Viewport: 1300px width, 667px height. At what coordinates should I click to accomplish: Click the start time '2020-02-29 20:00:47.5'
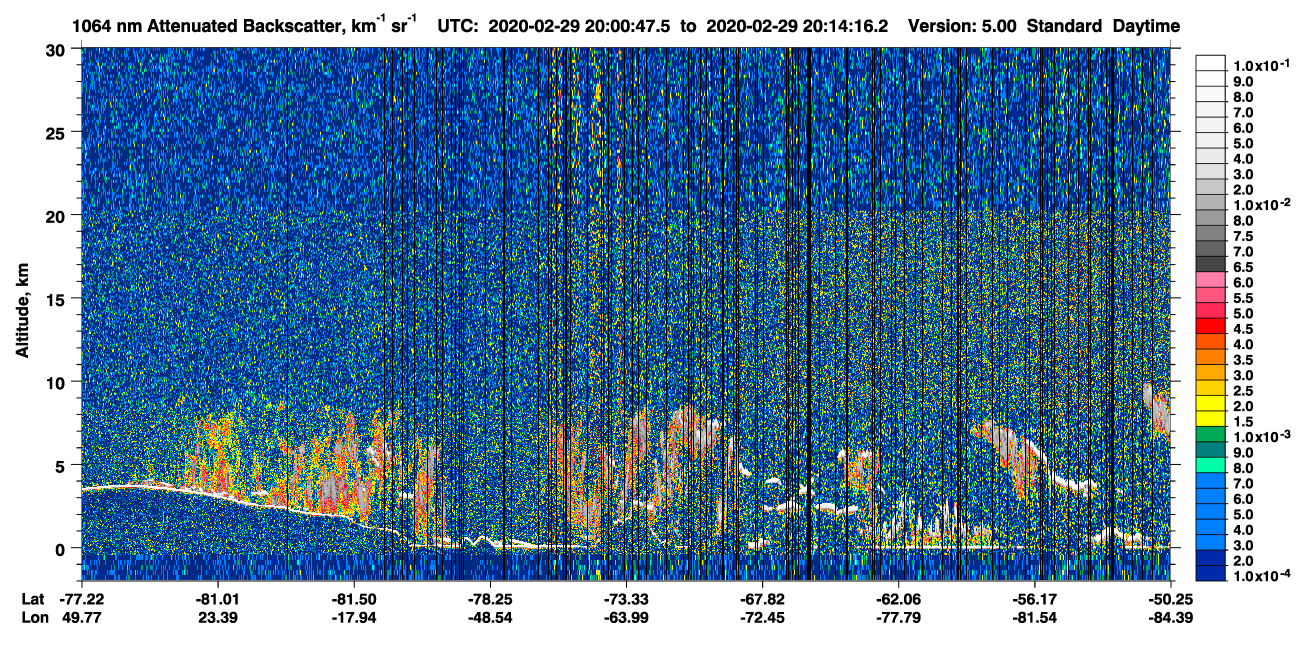click(580, 26)
